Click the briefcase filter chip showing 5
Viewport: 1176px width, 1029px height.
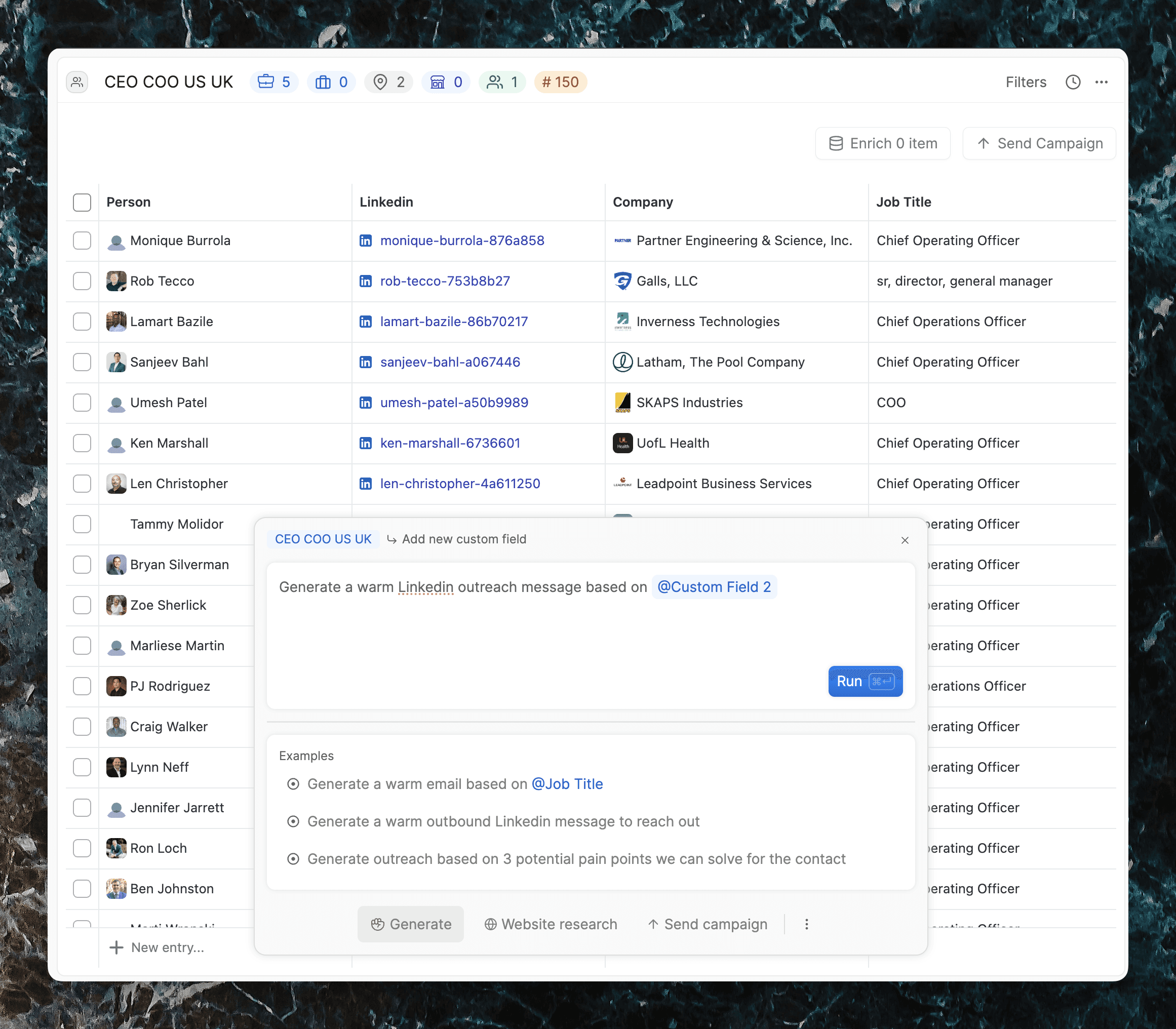point(274,82)
